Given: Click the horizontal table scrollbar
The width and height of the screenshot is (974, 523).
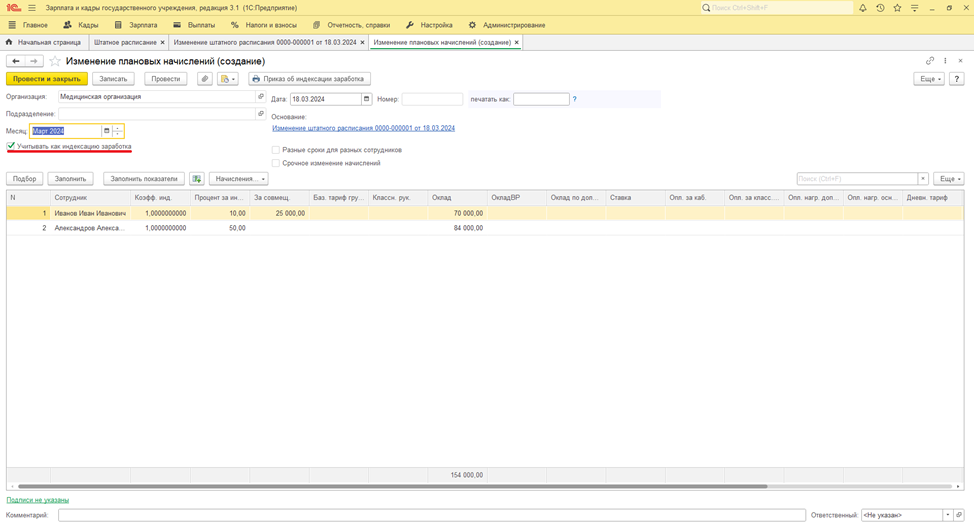Looking at the screenshot, I should point(393,486).
